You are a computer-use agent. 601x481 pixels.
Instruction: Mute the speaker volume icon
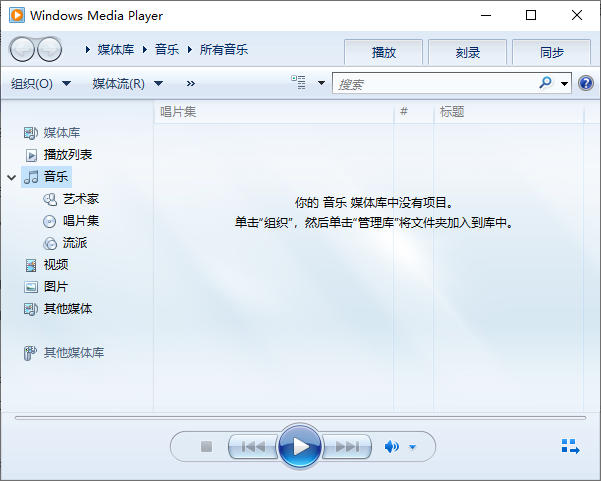[392, 447]
